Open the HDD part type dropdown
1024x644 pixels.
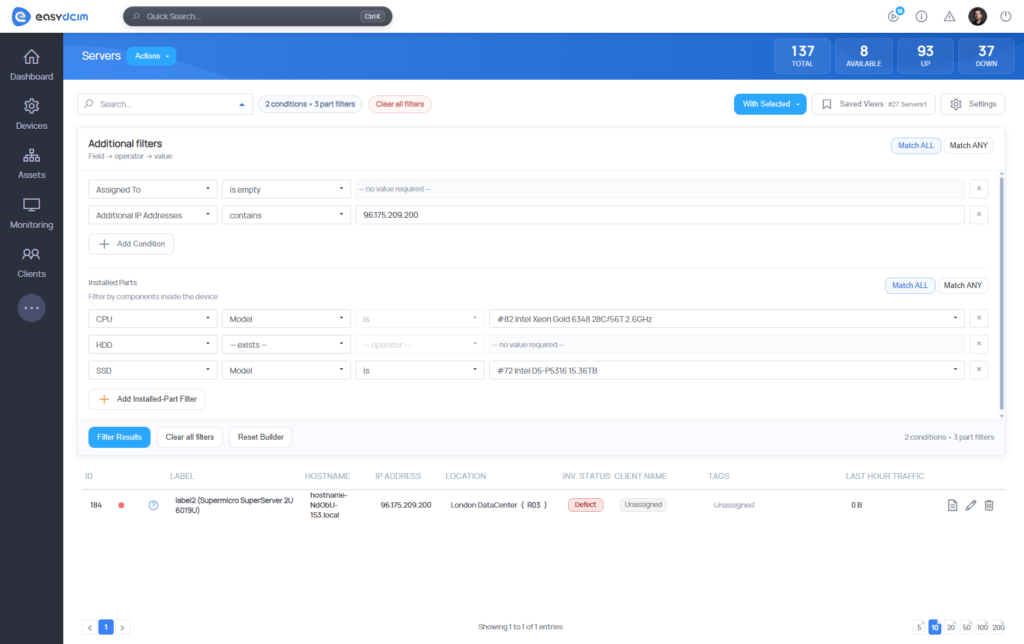[x=152, y=344]
